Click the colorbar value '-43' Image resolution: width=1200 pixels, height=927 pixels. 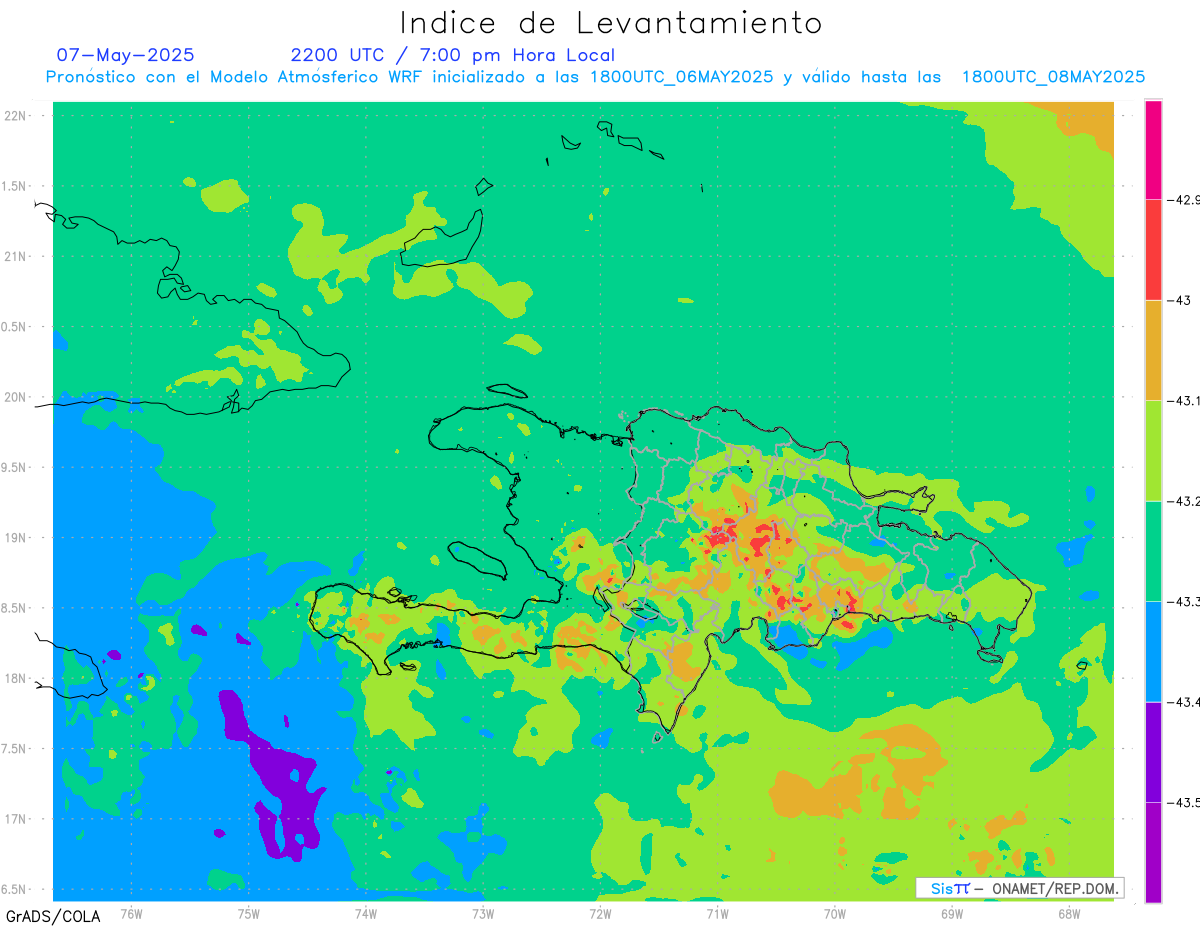(x=1181, y=300)
